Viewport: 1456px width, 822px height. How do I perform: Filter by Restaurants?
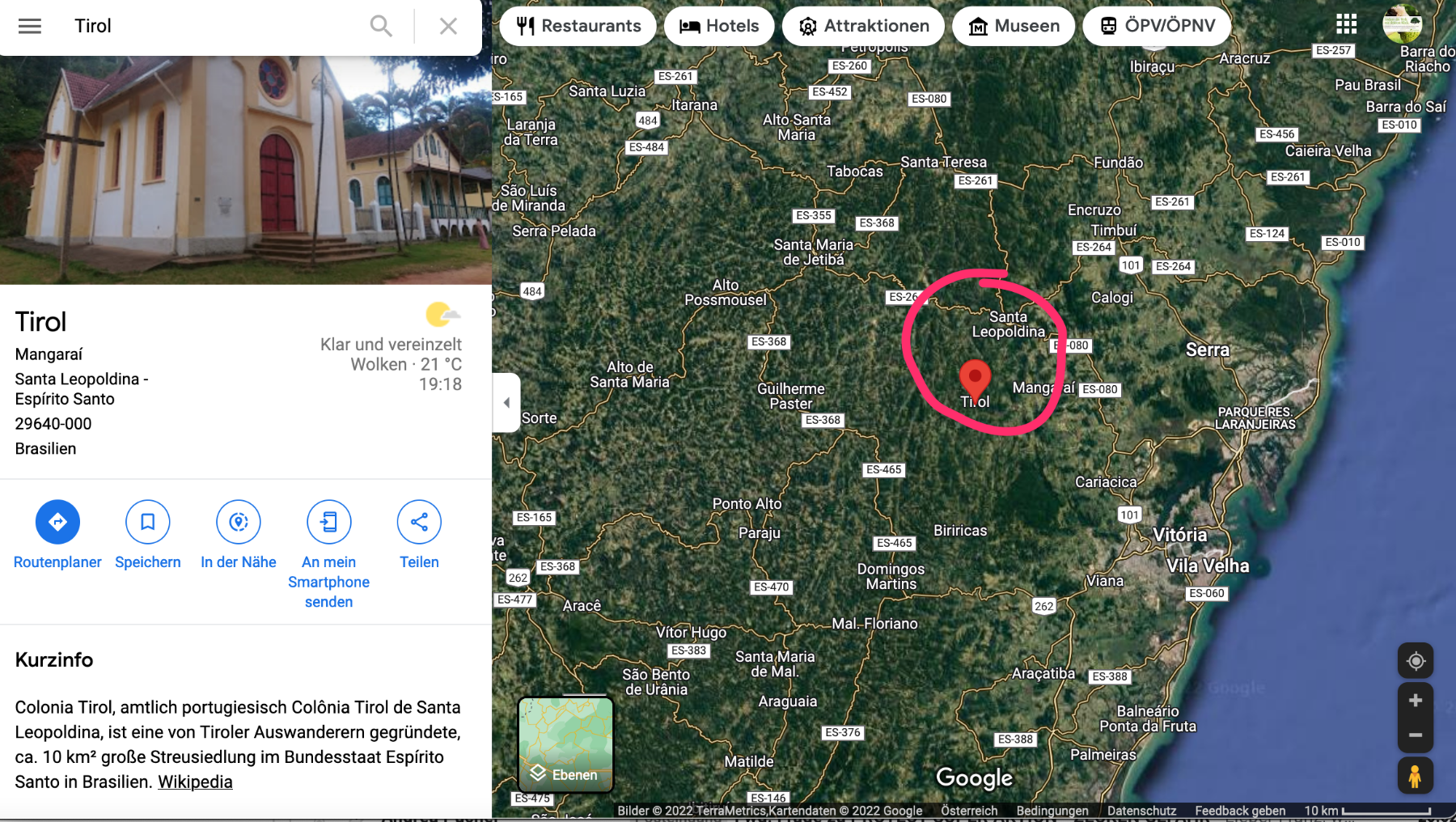578,26
